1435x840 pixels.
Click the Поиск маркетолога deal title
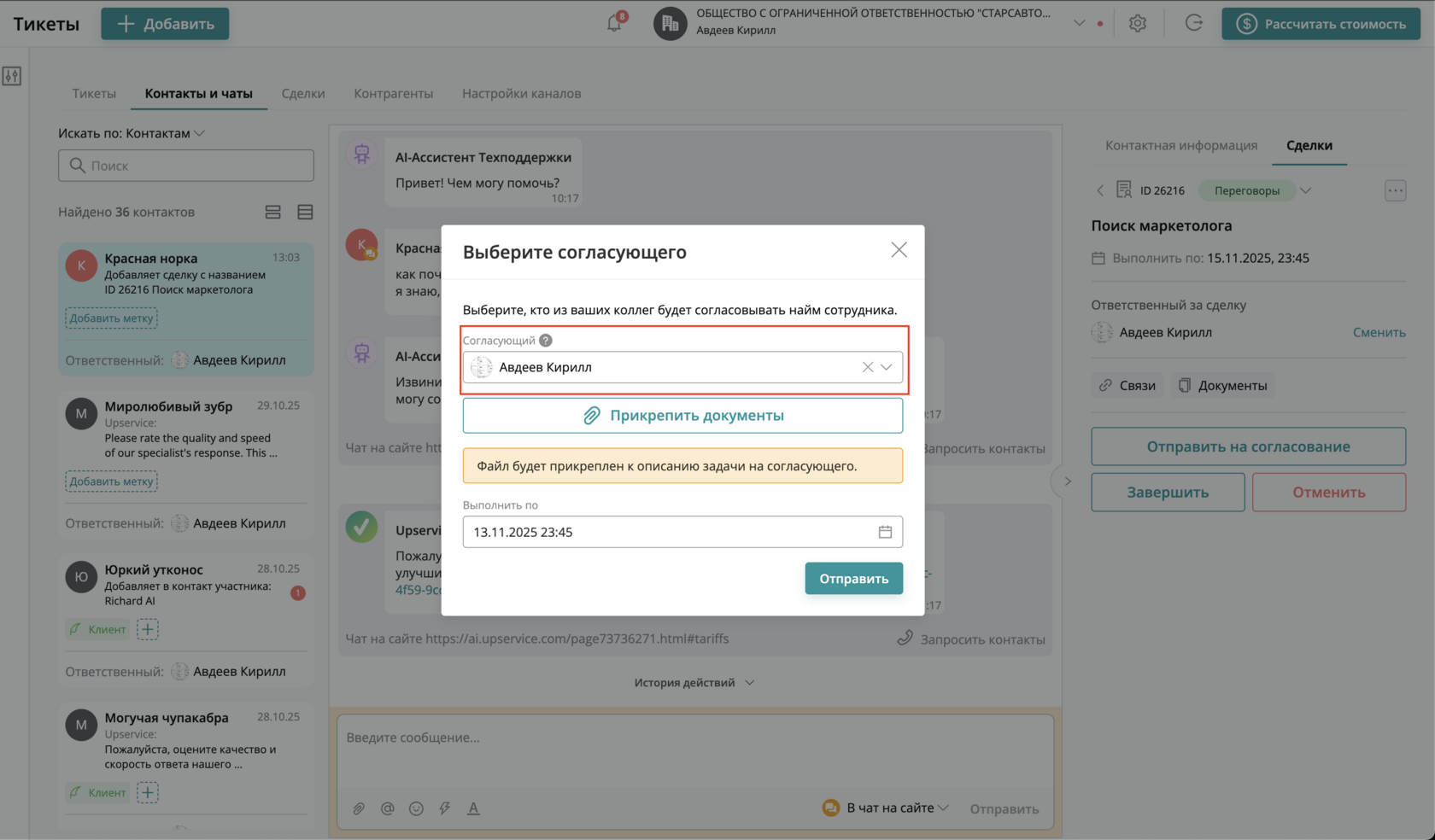(1162, 225)
